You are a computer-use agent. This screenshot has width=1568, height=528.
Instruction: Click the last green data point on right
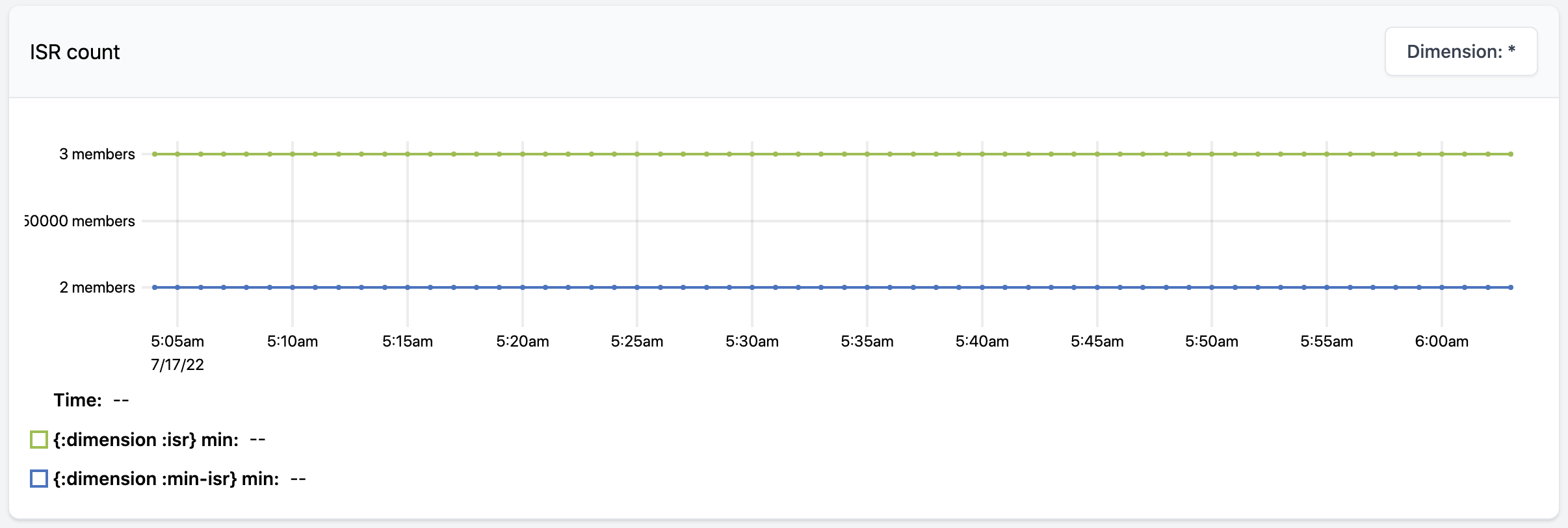coord(1511,154)
